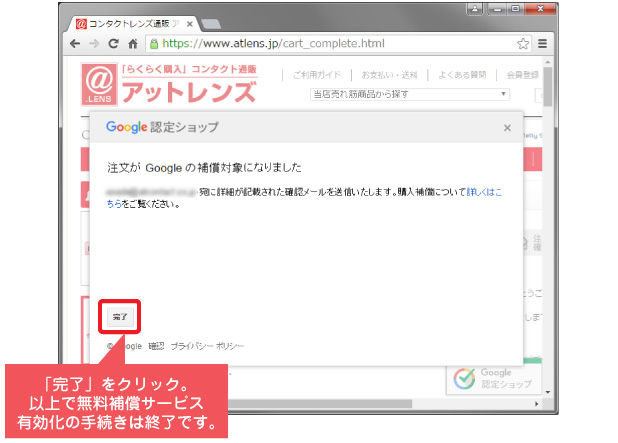
Task: Expand the 当店売れ筋商品から探す dropdown
Action: [x=410, y=94]
